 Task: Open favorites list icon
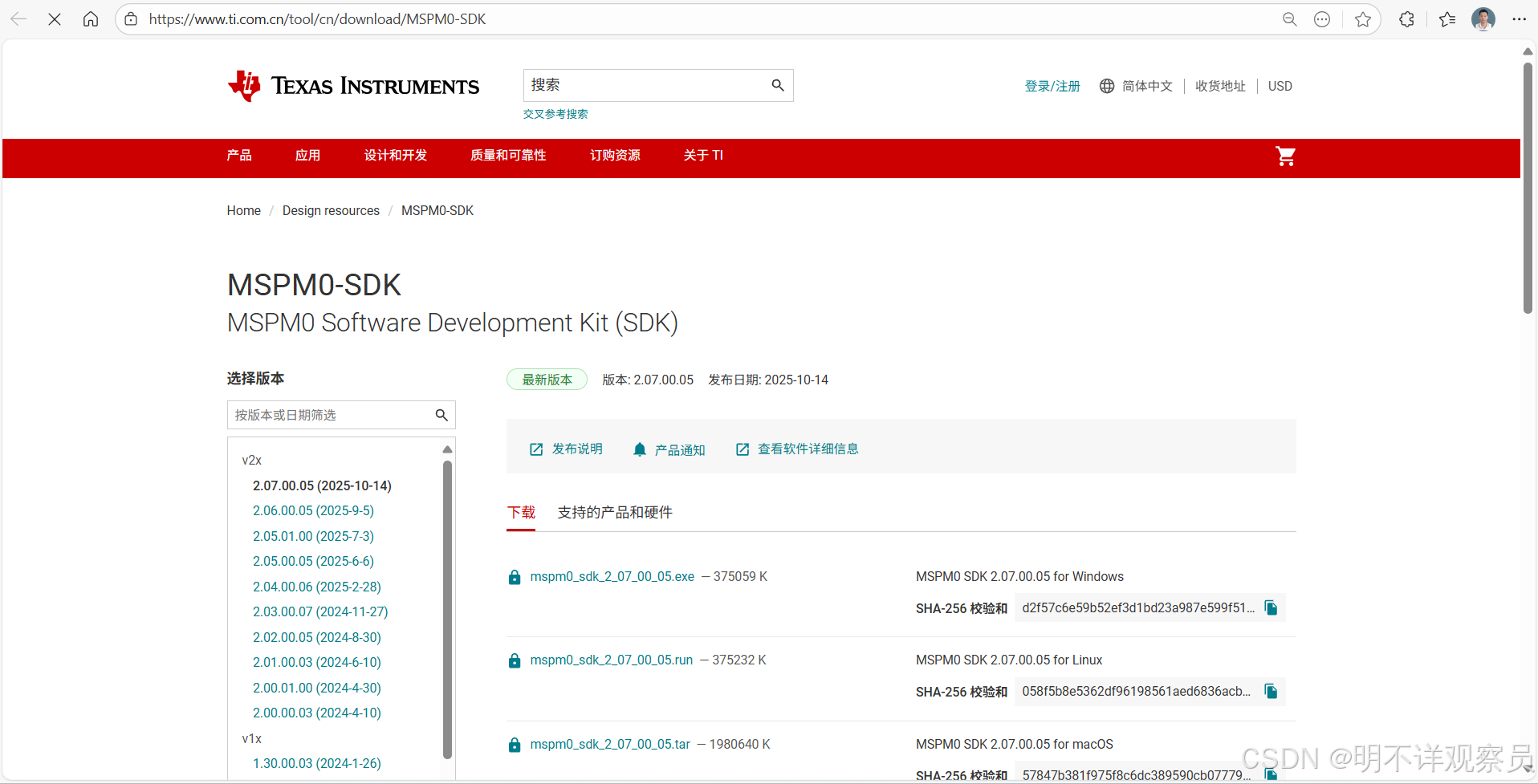point(1447,19)
